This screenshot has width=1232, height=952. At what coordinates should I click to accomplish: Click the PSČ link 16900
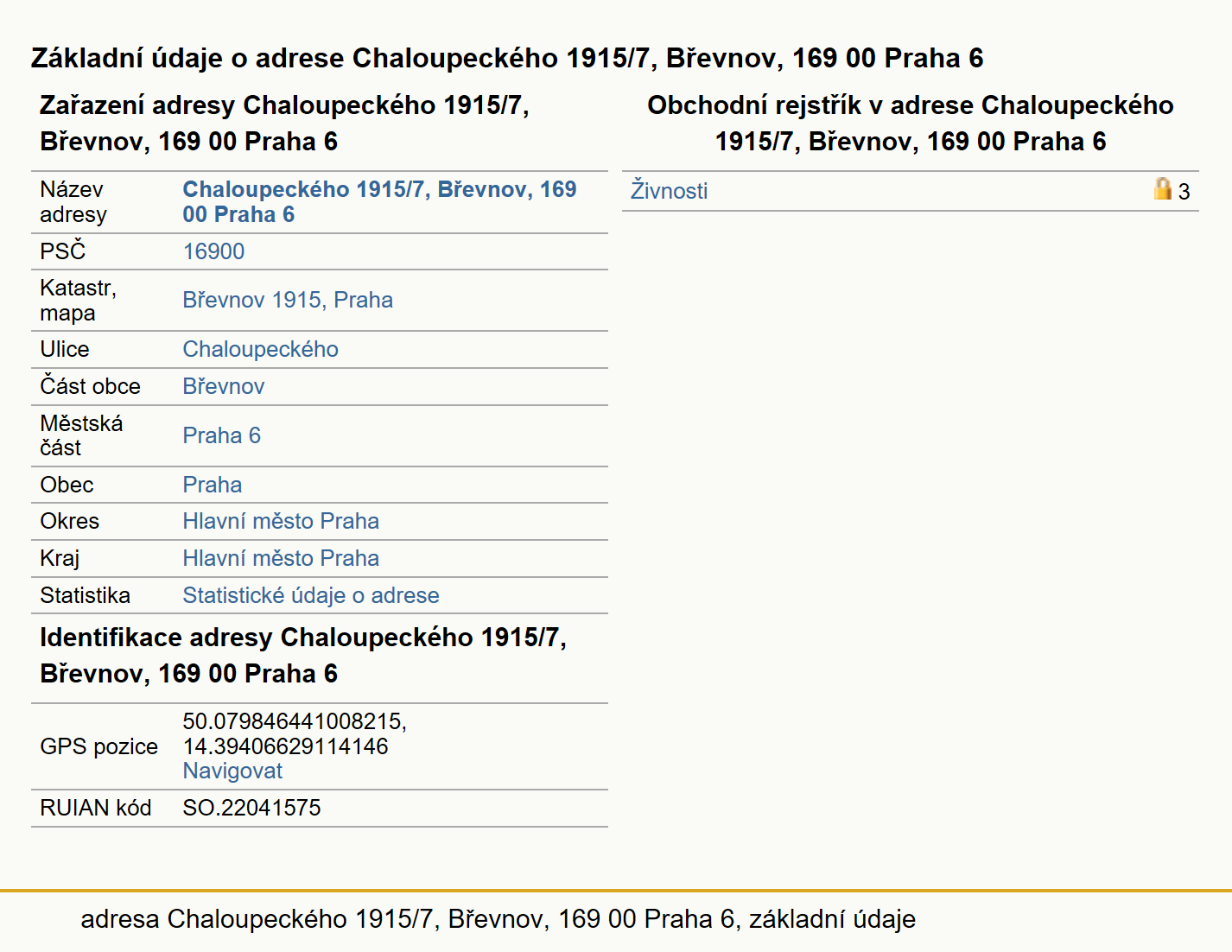pos(213,251)
